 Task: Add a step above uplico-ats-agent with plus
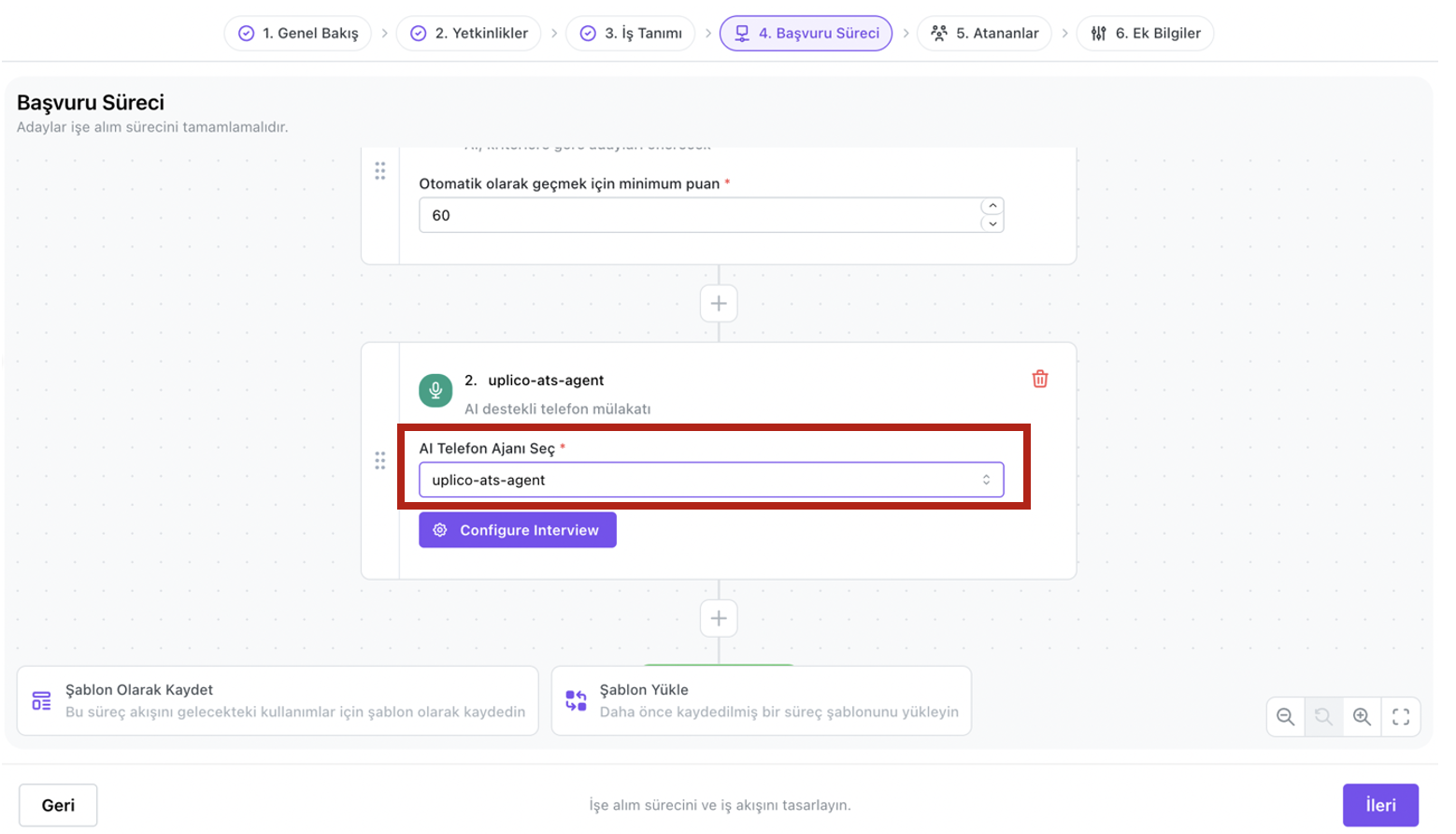719,304
